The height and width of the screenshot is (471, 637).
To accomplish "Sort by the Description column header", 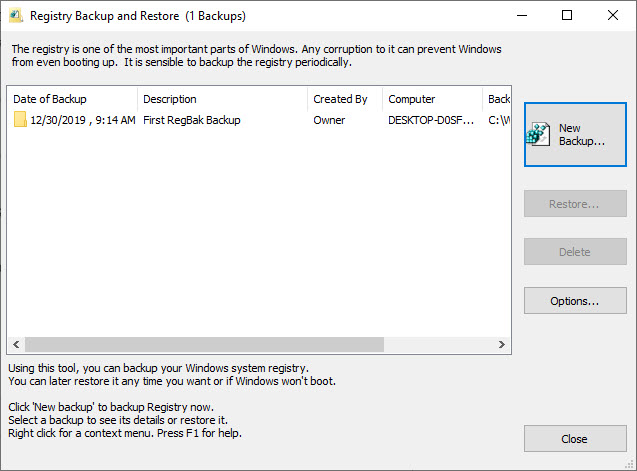I will pos(222,99).
